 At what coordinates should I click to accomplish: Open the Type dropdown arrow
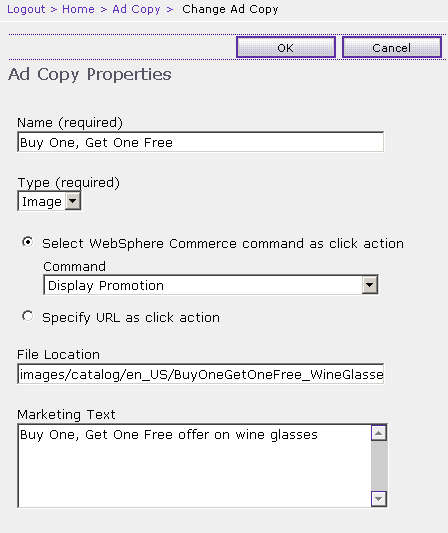[72, 201]
